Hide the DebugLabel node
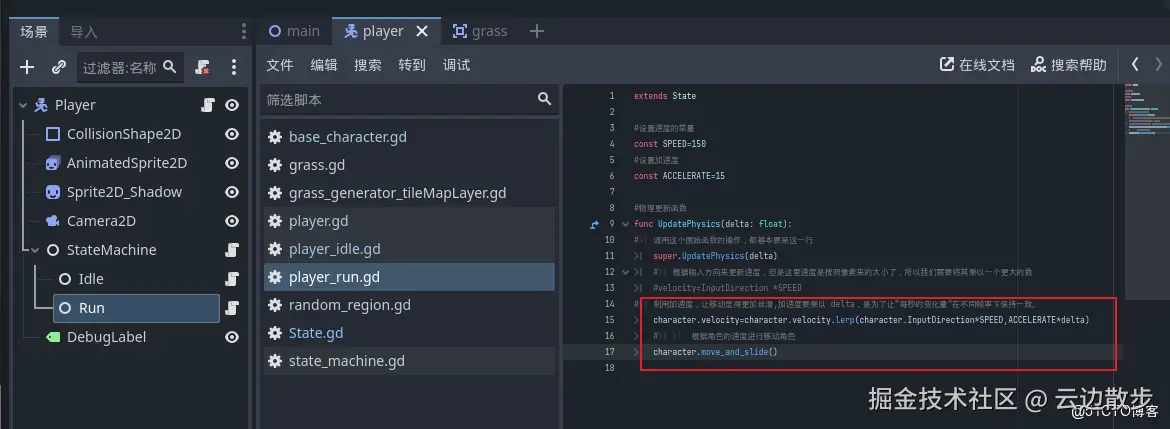The image size is (1170, 429). tap(232, 337)
